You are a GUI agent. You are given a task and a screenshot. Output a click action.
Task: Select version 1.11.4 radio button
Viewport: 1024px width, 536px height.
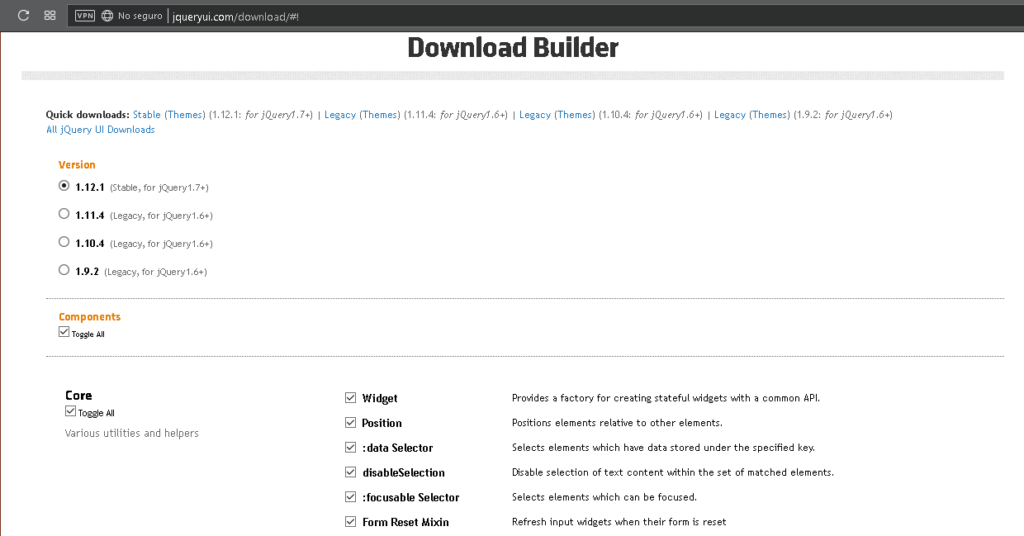(63, 213)
